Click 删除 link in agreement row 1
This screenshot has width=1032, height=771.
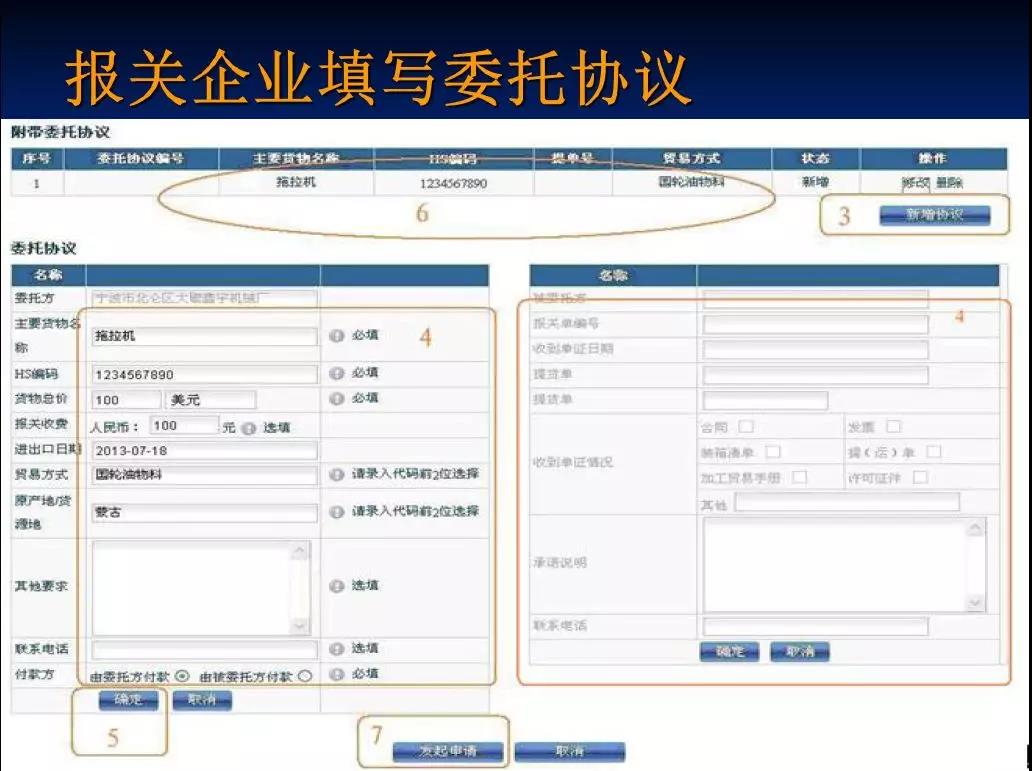[x=949, y=183]
